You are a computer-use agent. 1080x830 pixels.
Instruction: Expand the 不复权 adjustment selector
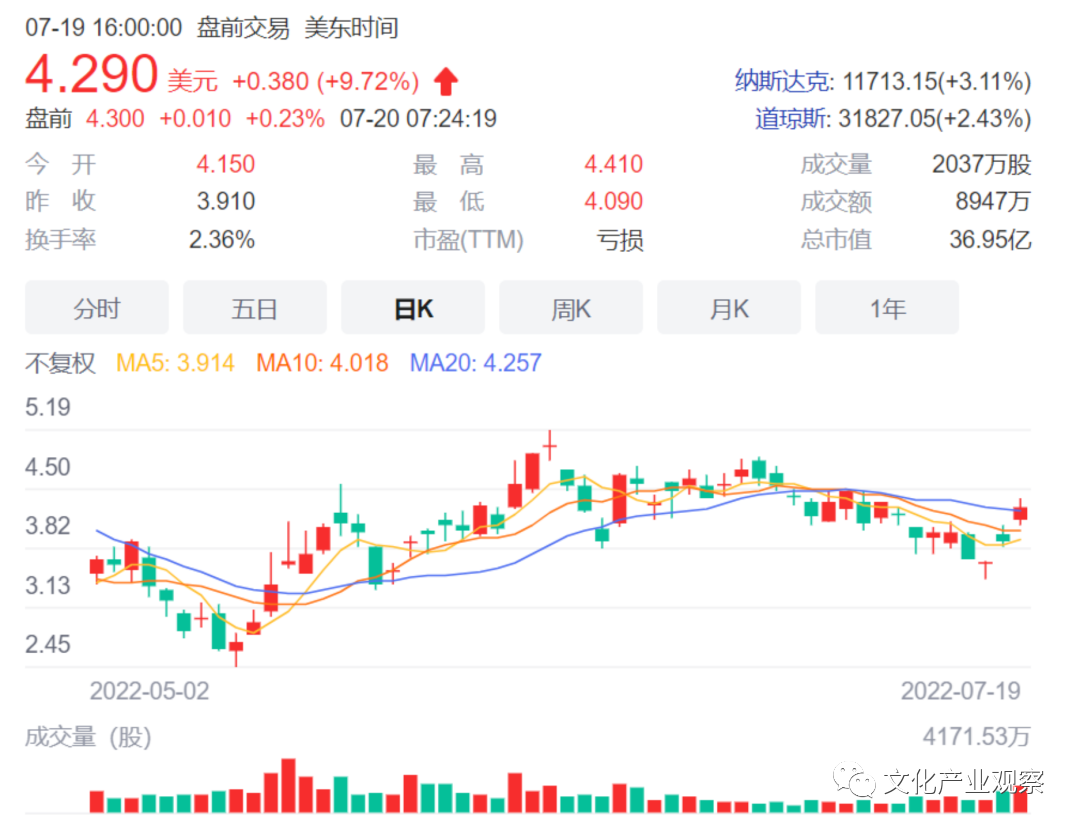pyautogui.click(x=60, y=362)
